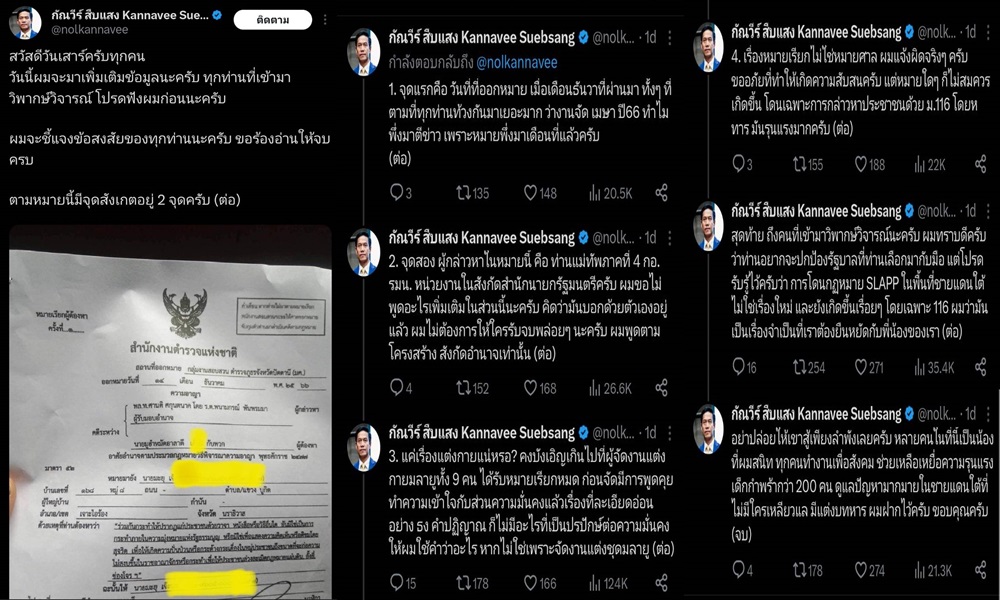Image resolution: width=1000 pixels, height=600 pixels.
Task: Click the ติดตาม follow button
Action: [272, 20]
